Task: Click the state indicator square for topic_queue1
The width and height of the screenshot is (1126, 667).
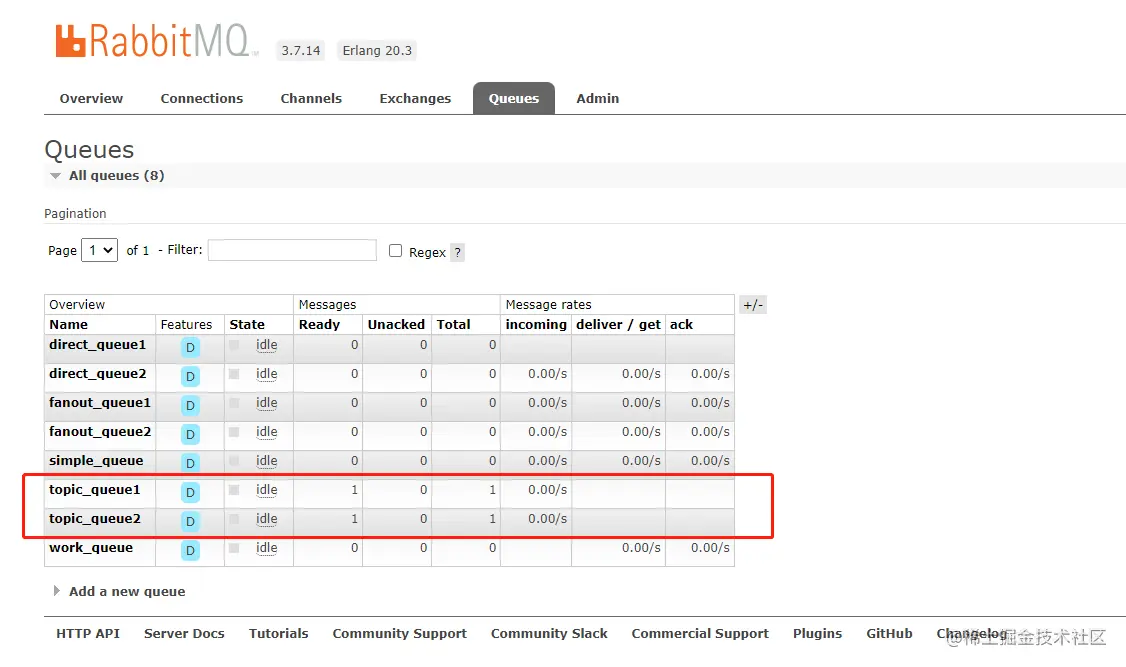Action: point(234,490)
